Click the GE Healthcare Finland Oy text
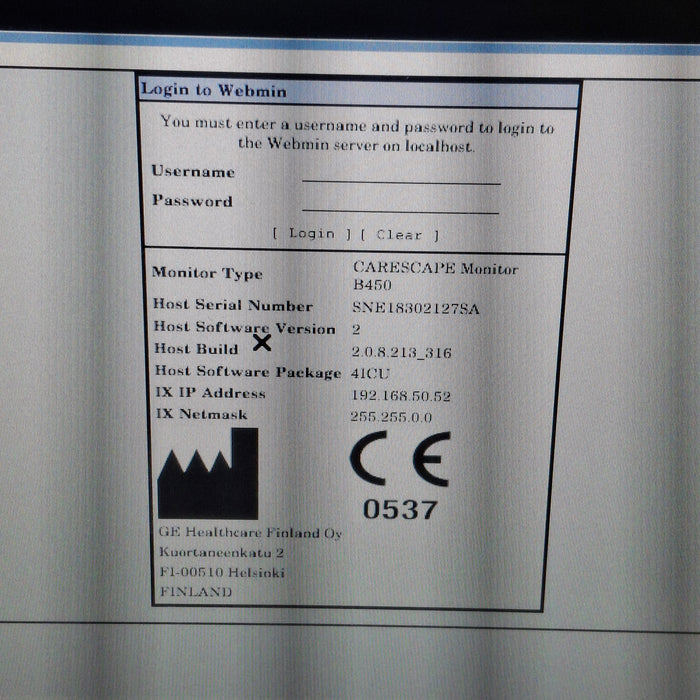Screen dimensions: 700x700 coord(250,533)
